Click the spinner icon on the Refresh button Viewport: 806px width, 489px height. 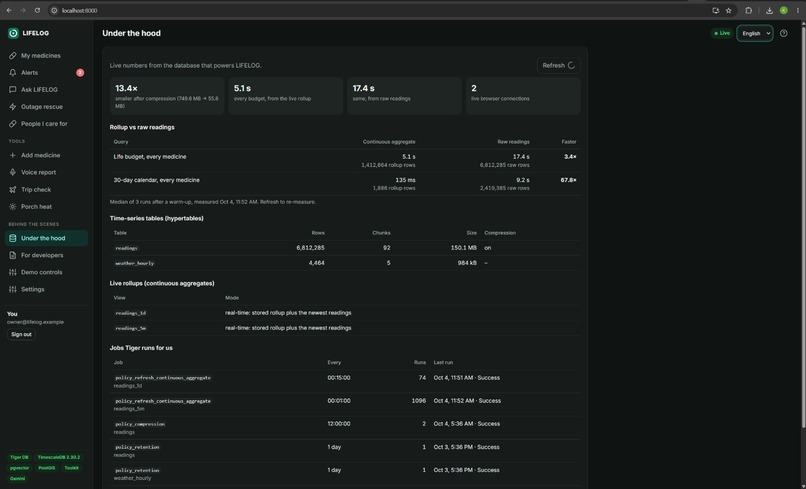(571, 65)
